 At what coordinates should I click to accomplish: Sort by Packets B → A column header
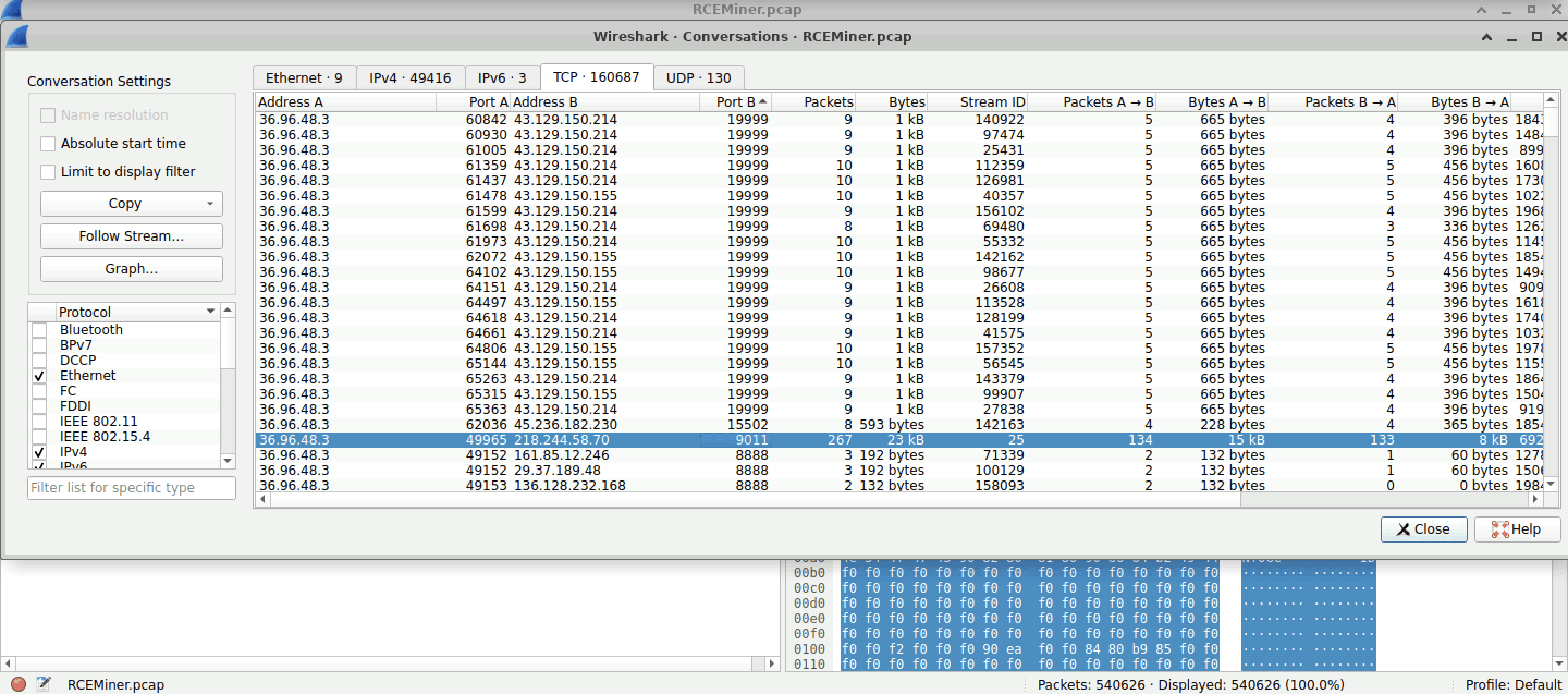1332,102
